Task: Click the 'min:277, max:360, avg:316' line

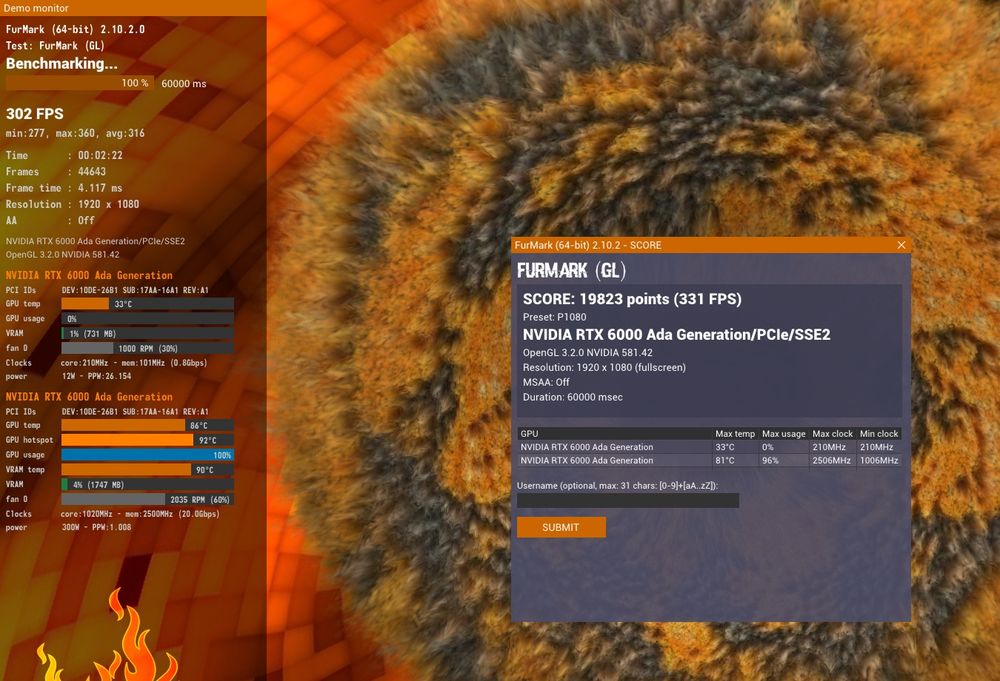Action: coord(75,133)
